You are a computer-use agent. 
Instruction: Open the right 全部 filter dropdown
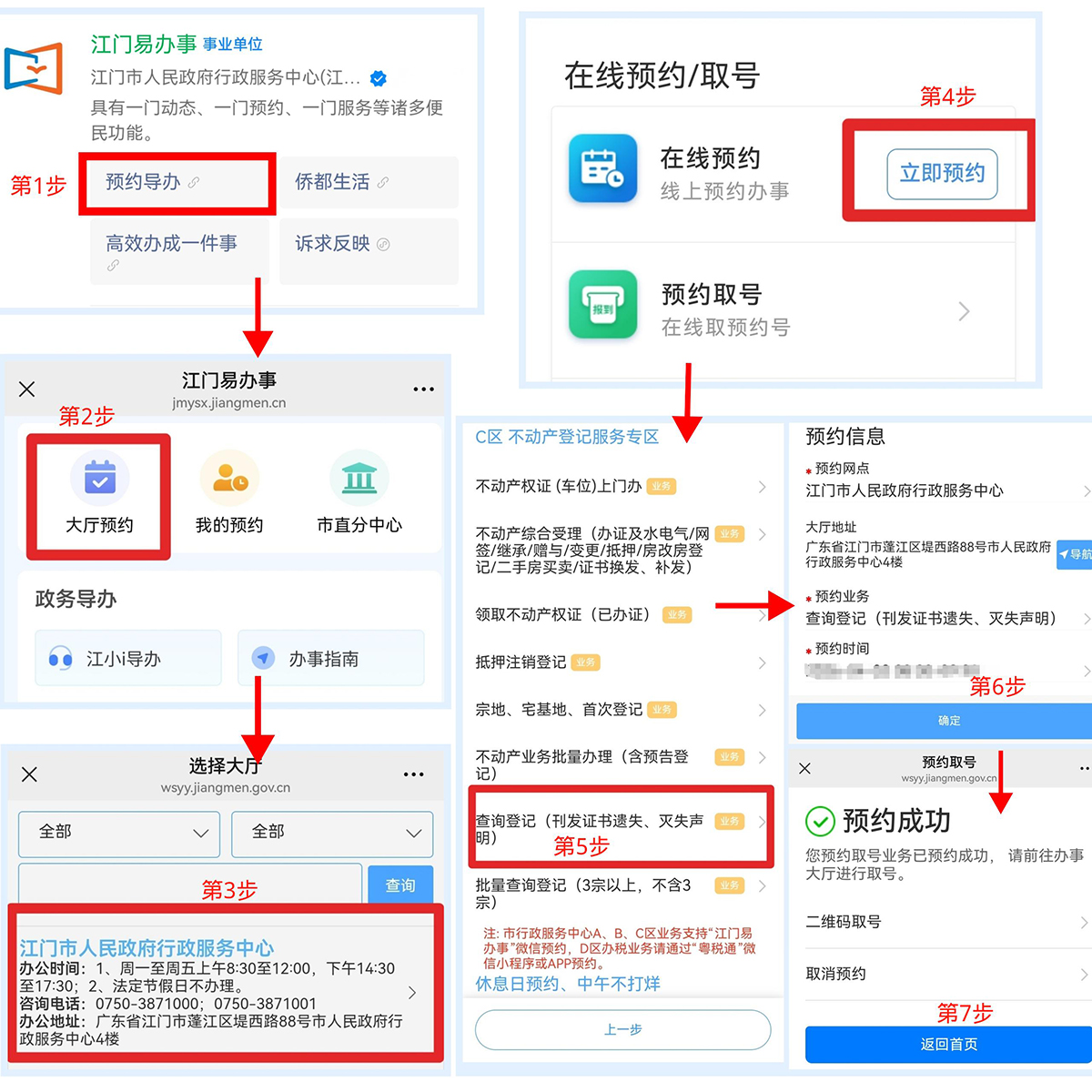[331, 834]
